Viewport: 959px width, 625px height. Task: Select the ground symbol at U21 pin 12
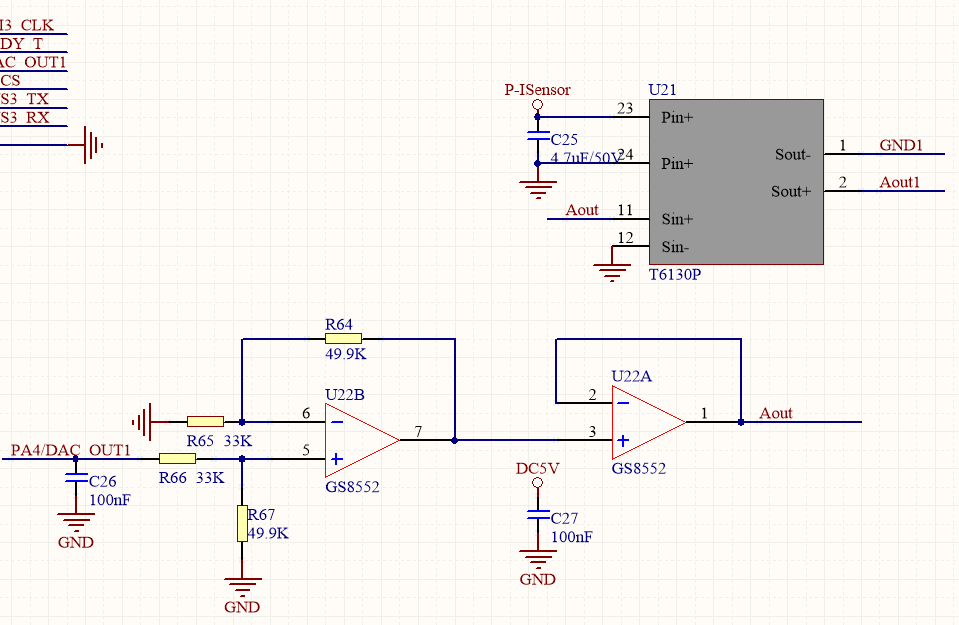612,272
